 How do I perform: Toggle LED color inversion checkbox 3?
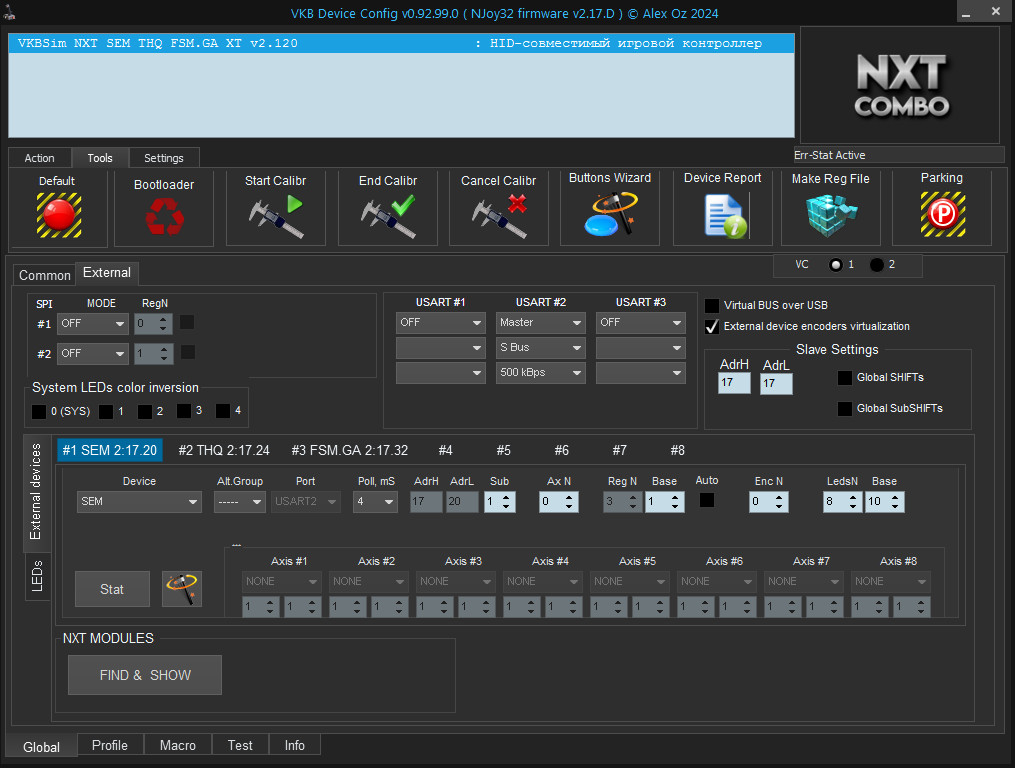pyautogui.click(x=184, y=411)
